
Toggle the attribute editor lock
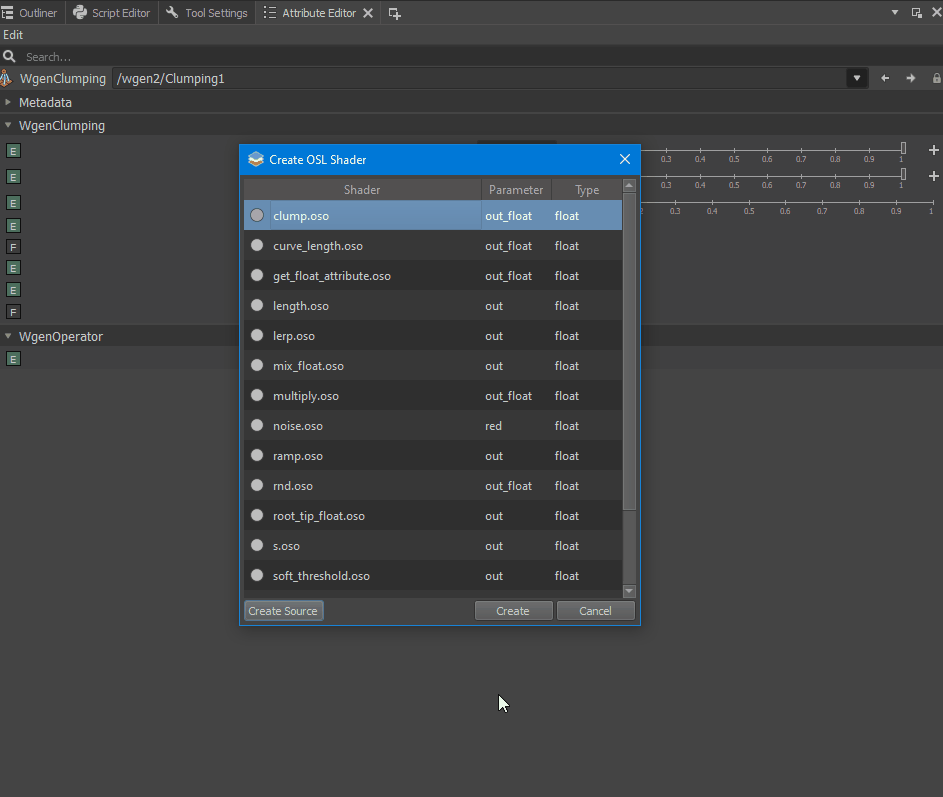[x=936, y=78]
